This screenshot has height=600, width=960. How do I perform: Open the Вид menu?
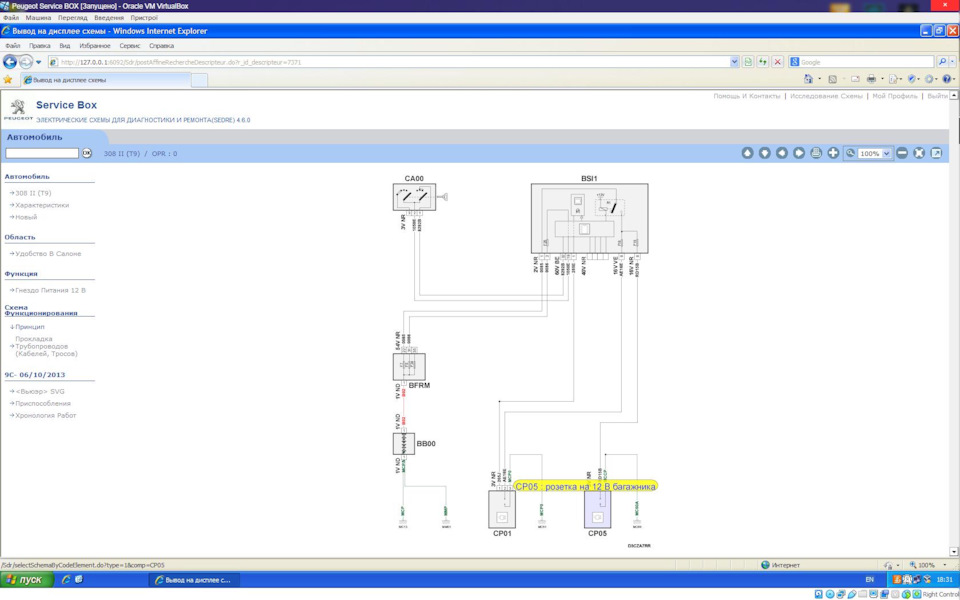(x=65, y=46)
